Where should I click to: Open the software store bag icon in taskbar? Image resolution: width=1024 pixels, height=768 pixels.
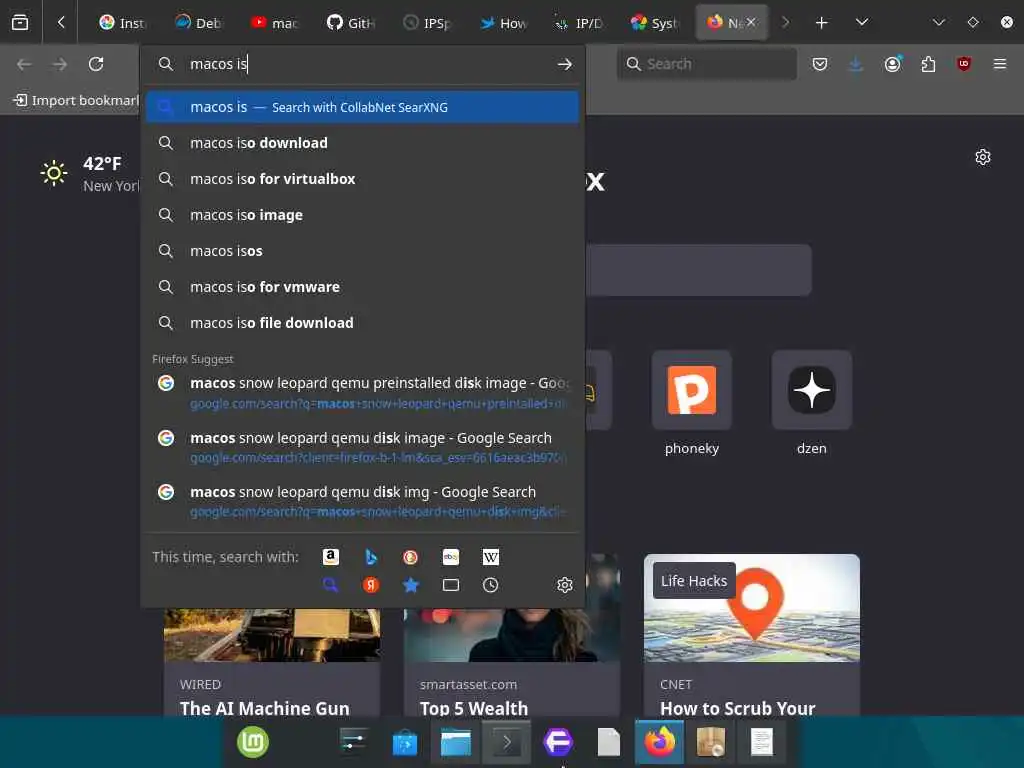[x=405, y=743]
